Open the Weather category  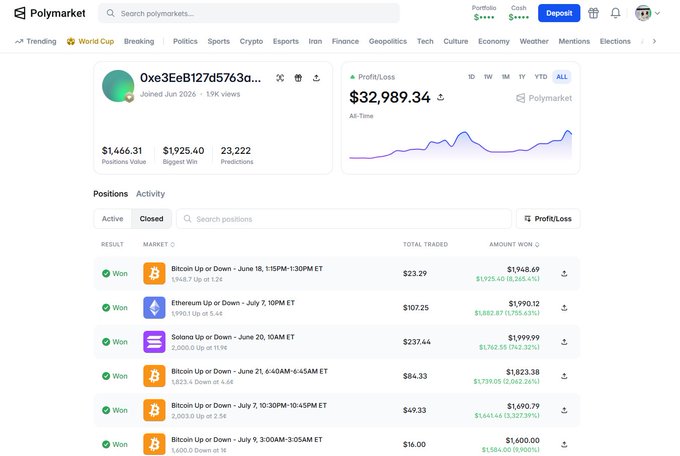534,41
